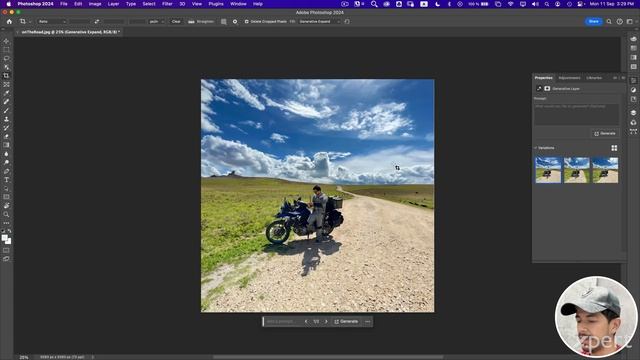Go to next variation arrow
Screen dimensions: 640x360
click(326, 322)
